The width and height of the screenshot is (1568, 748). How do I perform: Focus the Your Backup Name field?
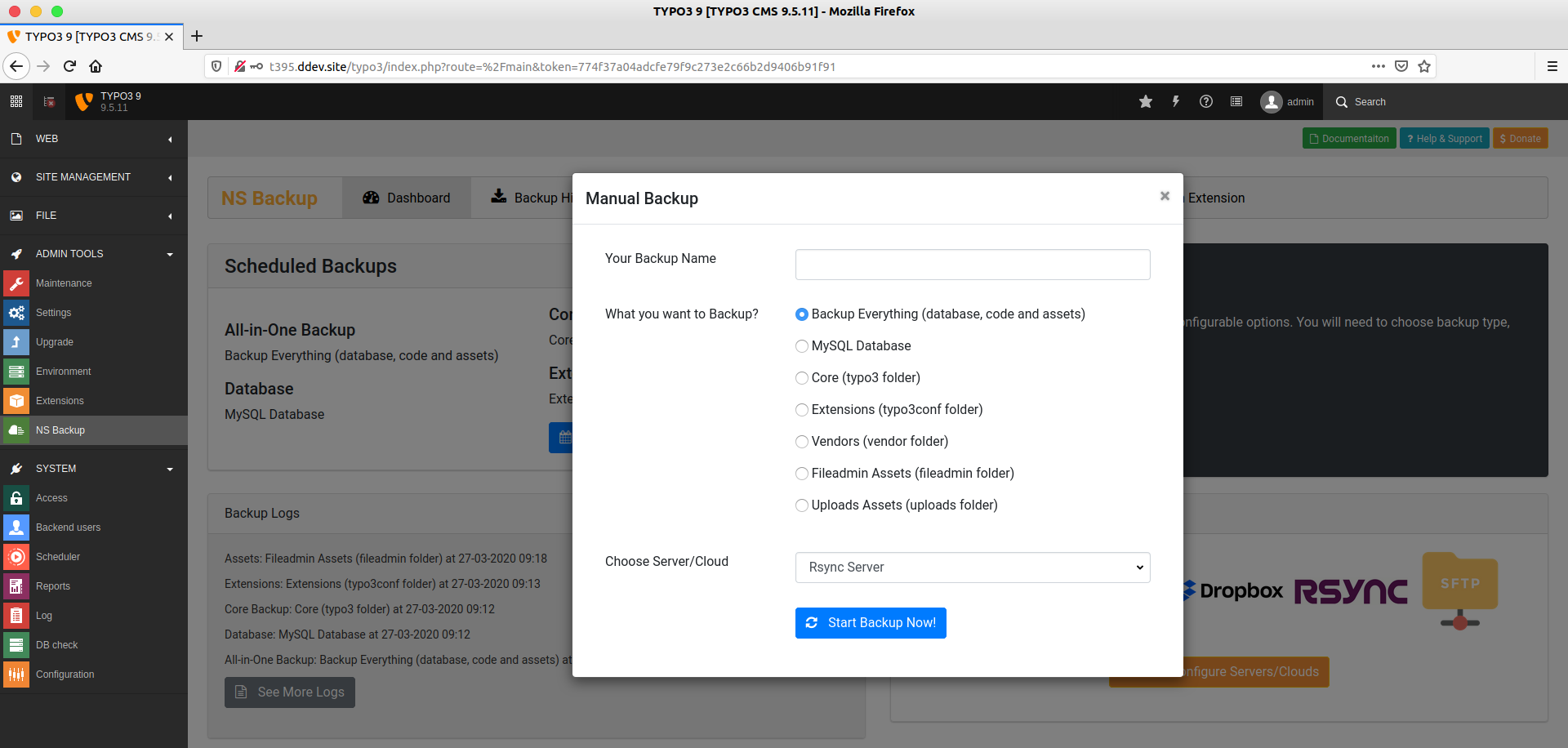click(x=973, y=265)
